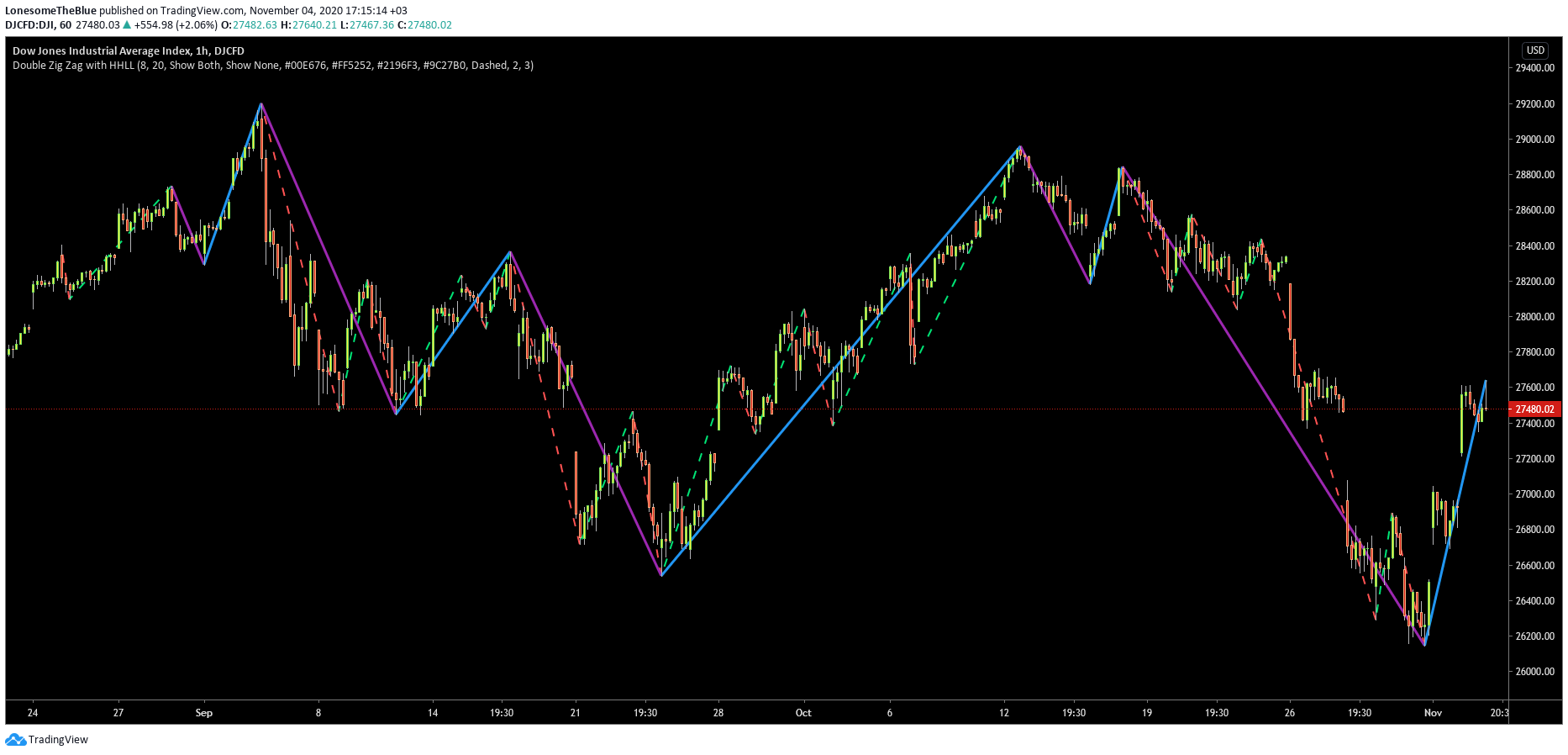Click the 28 date label on time axis
Image resolution: width=1568 pixels, height=755 pixels.
tap(718, 713)
